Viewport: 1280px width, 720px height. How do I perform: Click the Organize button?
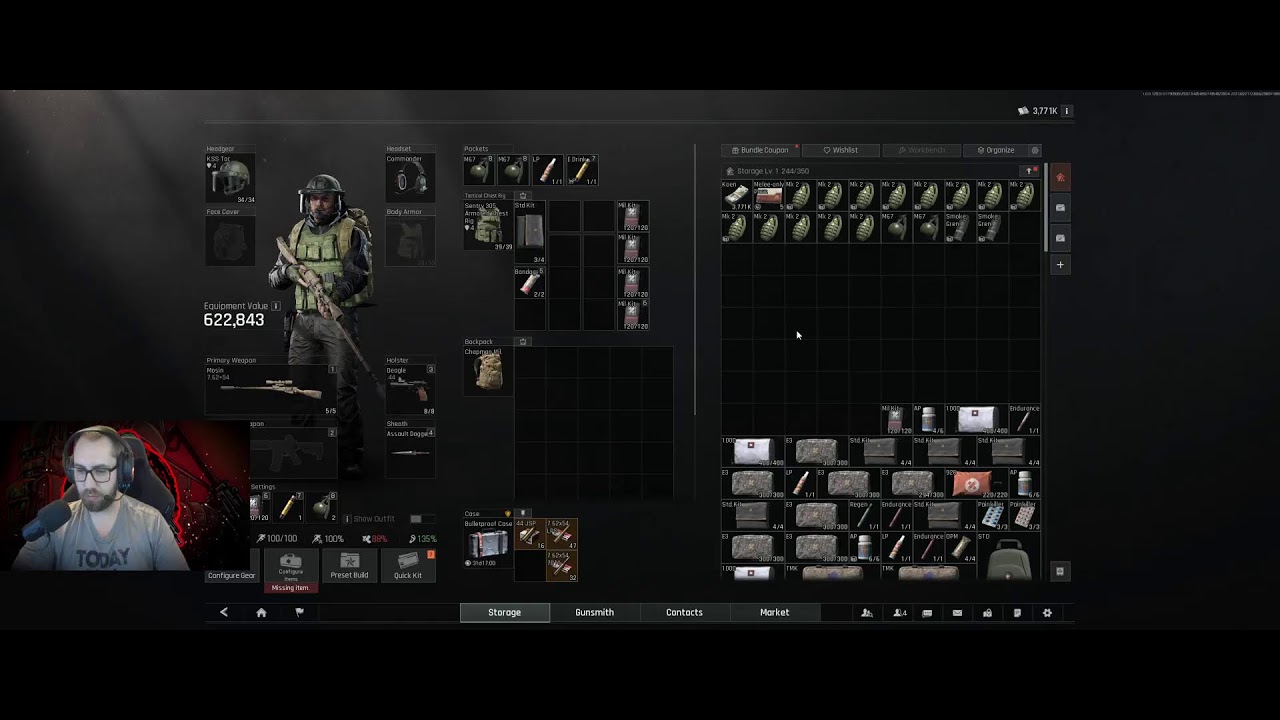996,150
